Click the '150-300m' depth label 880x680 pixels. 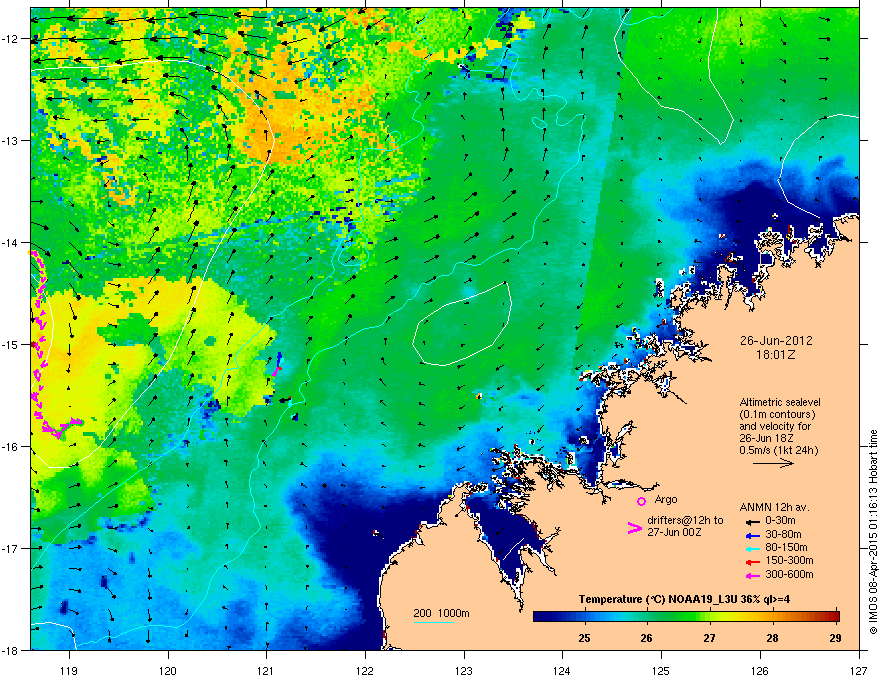[x=789, y=561]
